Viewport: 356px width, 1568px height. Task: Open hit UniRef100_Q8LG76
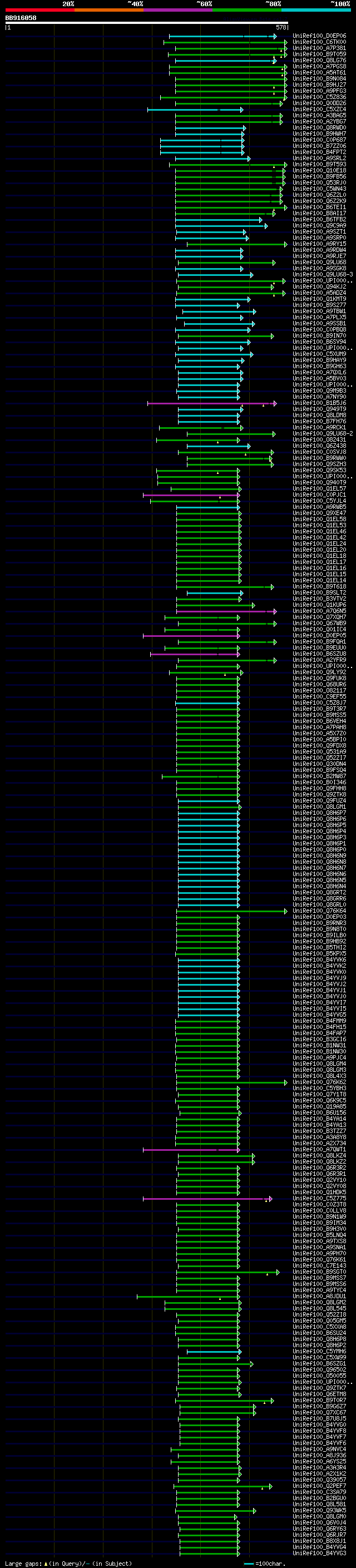tap(319, 60)
